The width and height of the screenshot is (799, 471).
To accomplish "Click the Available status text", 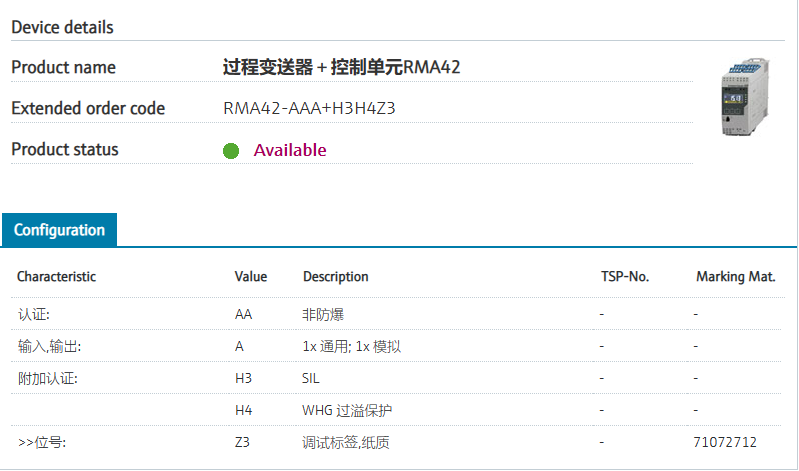I will coord(290,150).
